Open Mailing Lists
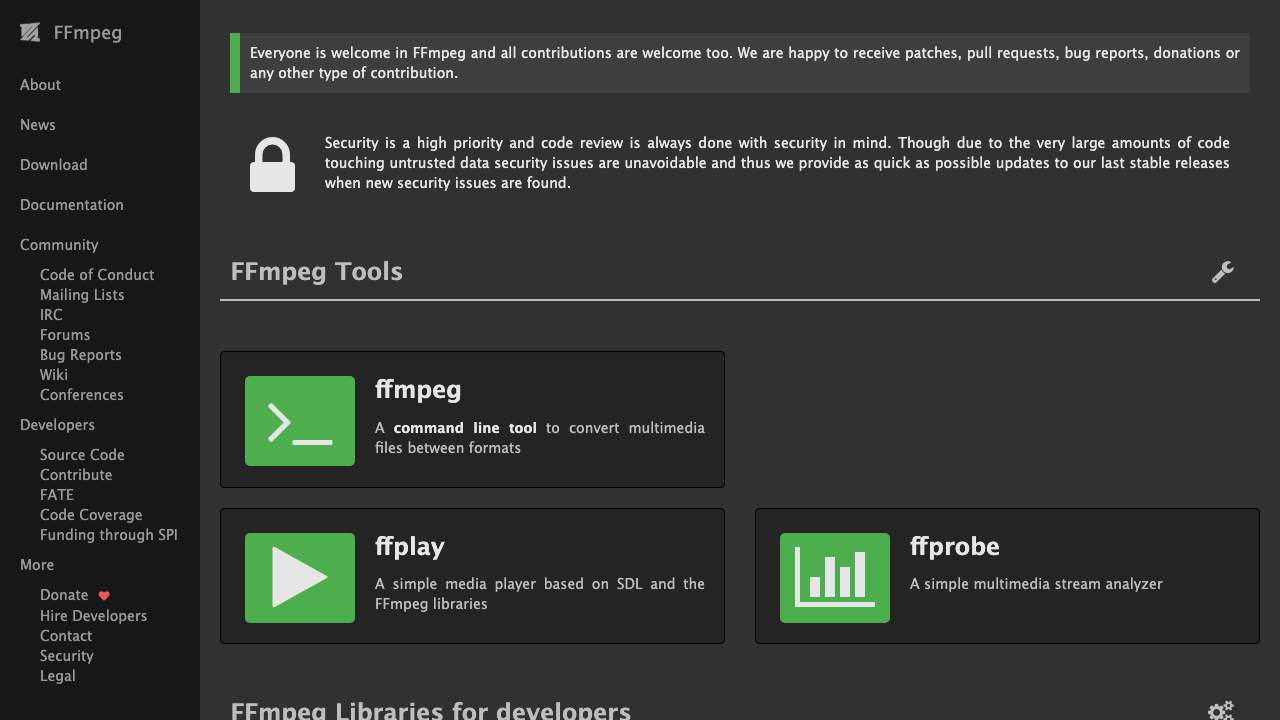Viewport: 1280px width, 720px height. point(82,295)
